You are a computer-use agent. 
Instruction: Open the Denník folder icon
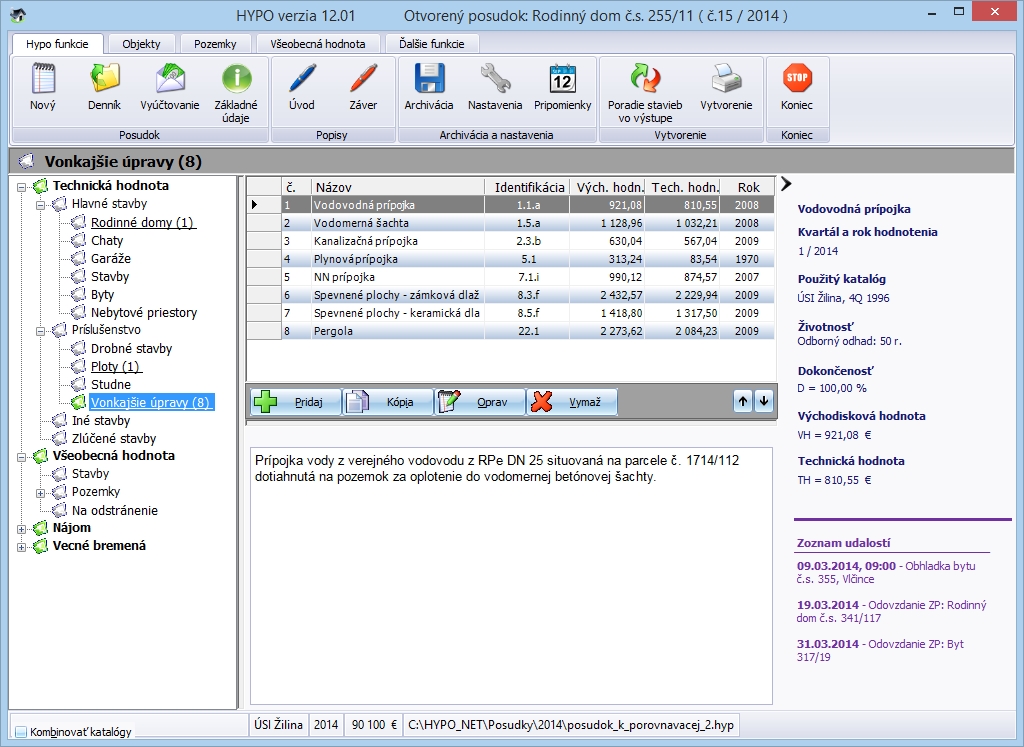point(104,79)
